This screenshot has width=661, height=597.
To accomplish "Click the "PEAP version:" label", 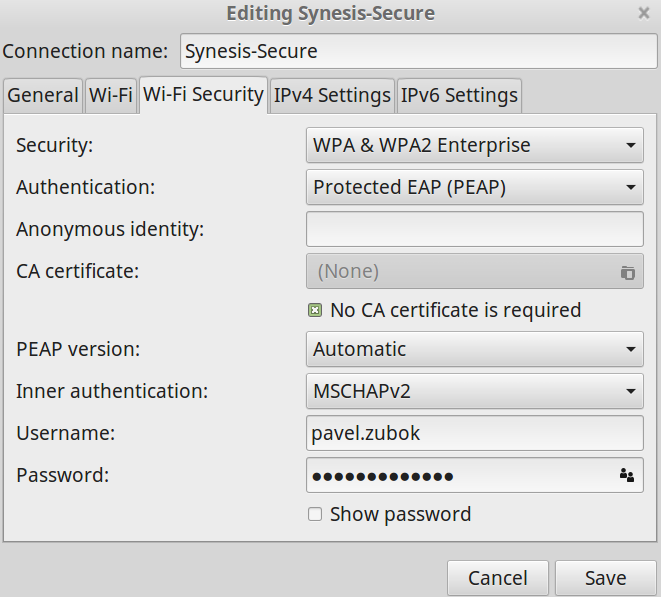I will click(78, 349).
